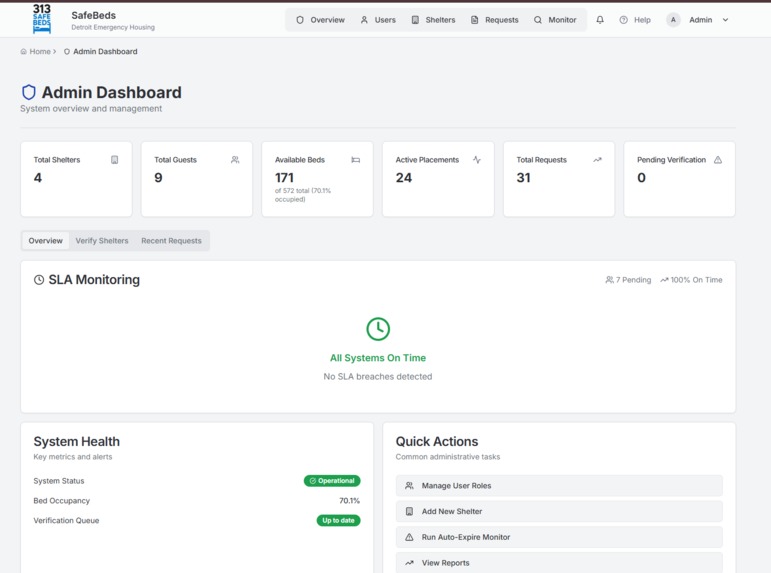Click the Total Requests value 31
Viewport: 771px width, 573px height.
coord(524,178)
